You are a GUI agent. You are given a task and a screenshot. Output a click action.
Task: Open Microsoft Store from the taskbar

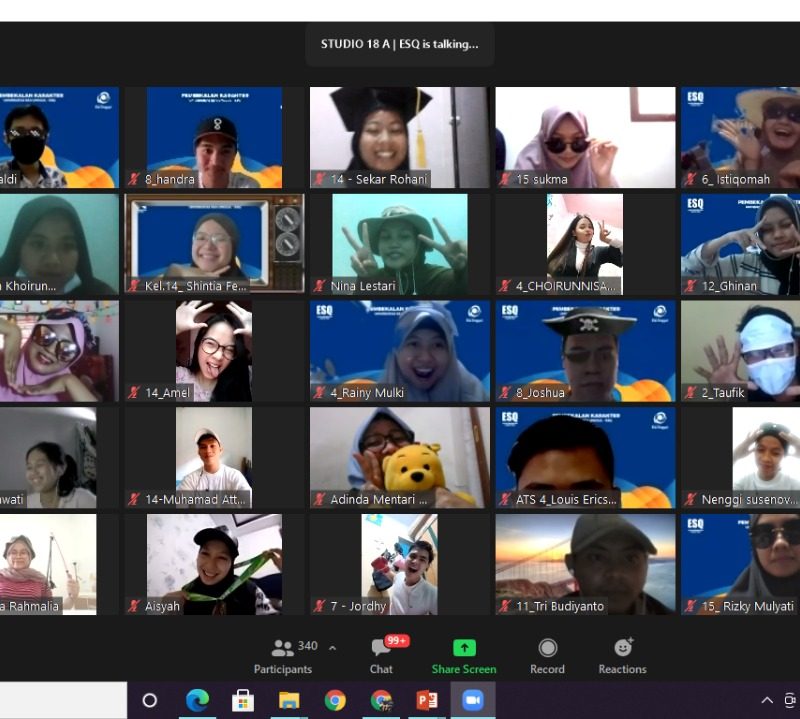243,700
